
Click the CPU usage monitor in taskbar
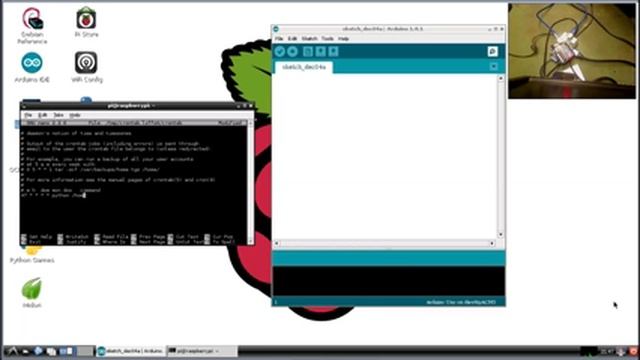pyautogui.click(x=588, y=351)
